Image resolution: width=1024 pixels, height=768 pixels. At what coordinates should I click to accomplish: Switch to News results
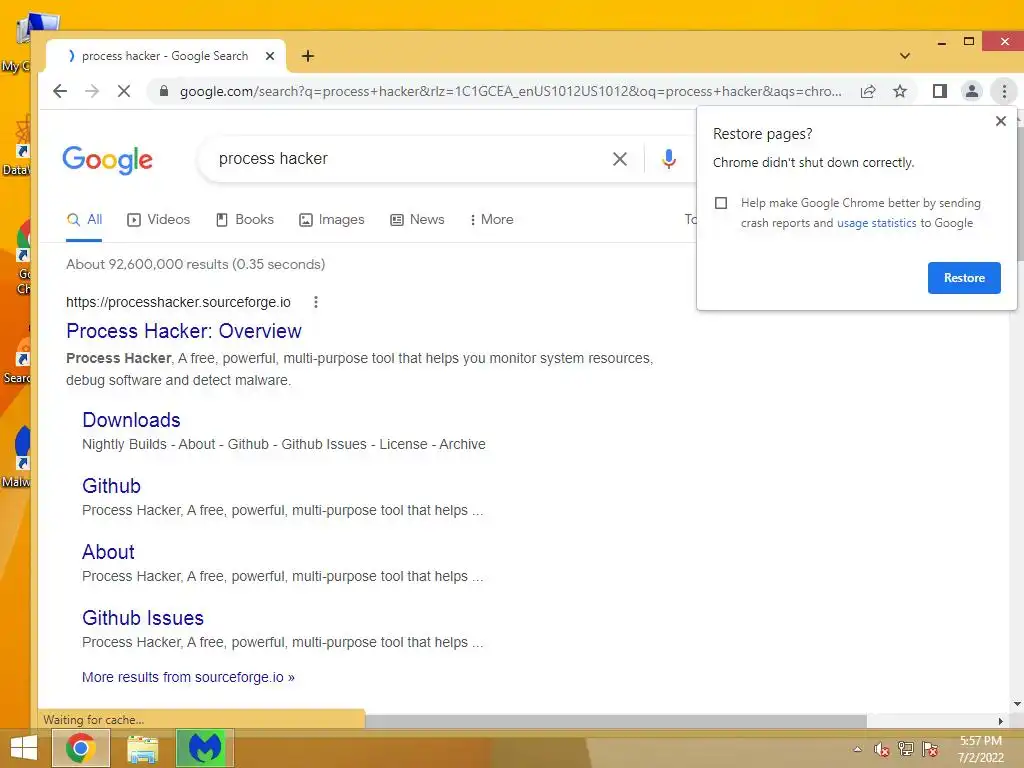point(417,220)
